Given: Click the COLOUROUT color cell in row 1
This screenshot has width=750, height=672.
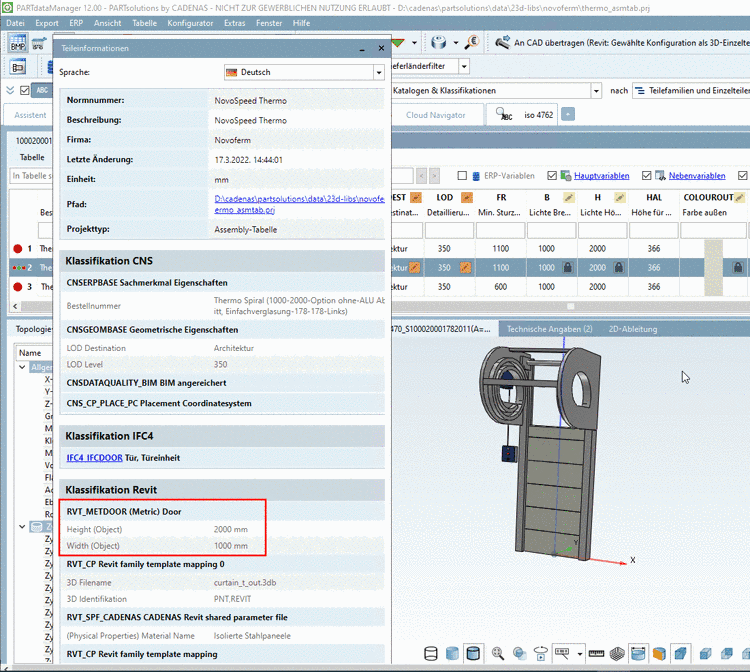Looking at the screenshot, I should click(x=712, y=248).
